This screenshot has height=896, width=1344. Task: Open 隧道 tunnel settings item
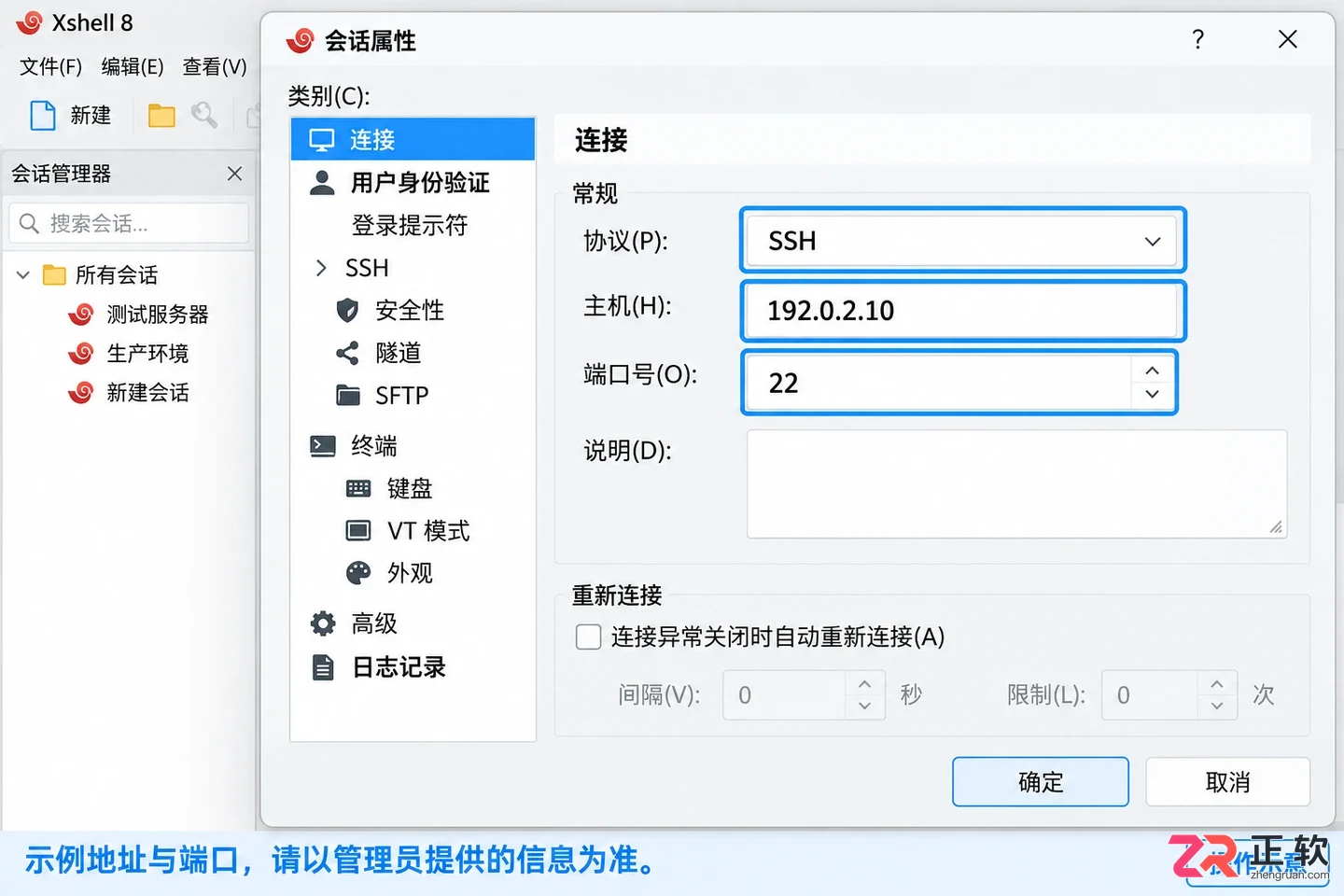tap(379, 353)
